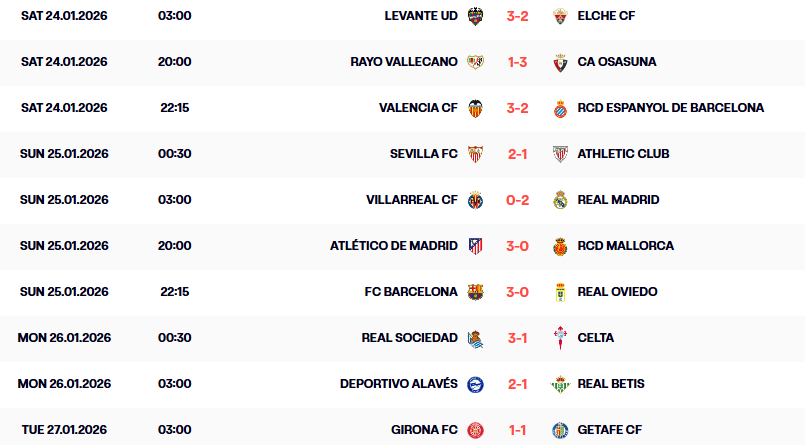Image resolution: width=805 pixels, height=445 pixels.
Task: Click the Real Oviedo team name
Action: (x=617, y=292)
